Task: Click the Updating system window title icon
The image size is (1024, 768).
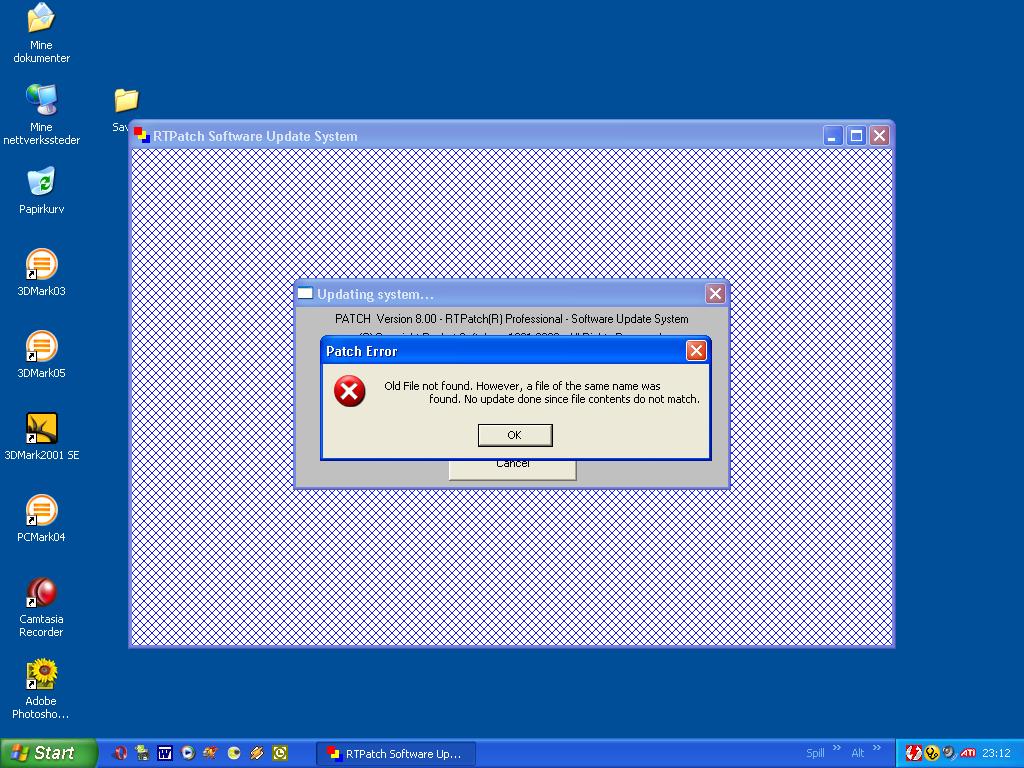Action: (305, 293)
